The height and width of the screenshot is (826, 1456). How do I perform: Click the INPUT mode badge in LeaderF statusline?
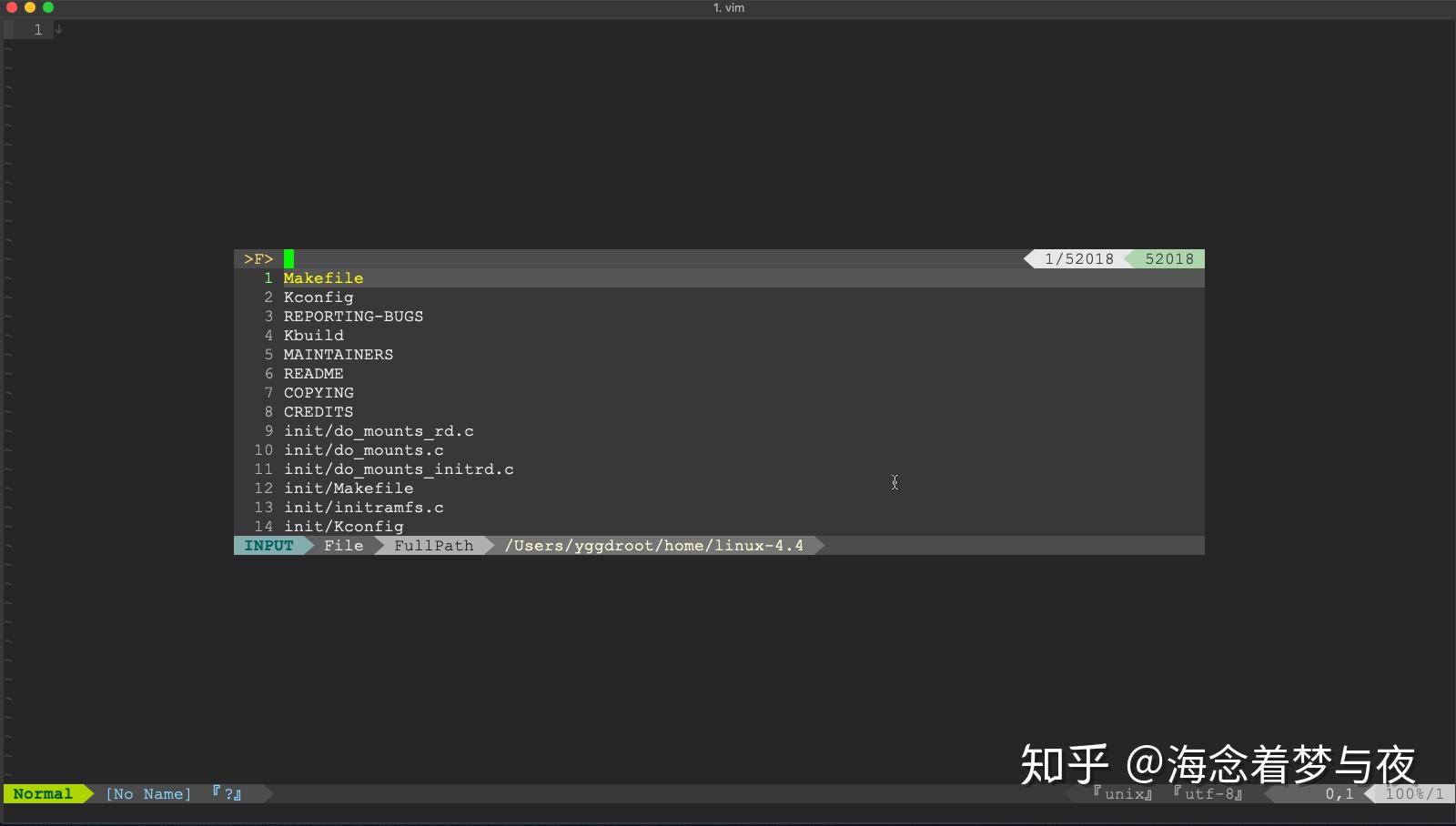click(x=268, y=545)
